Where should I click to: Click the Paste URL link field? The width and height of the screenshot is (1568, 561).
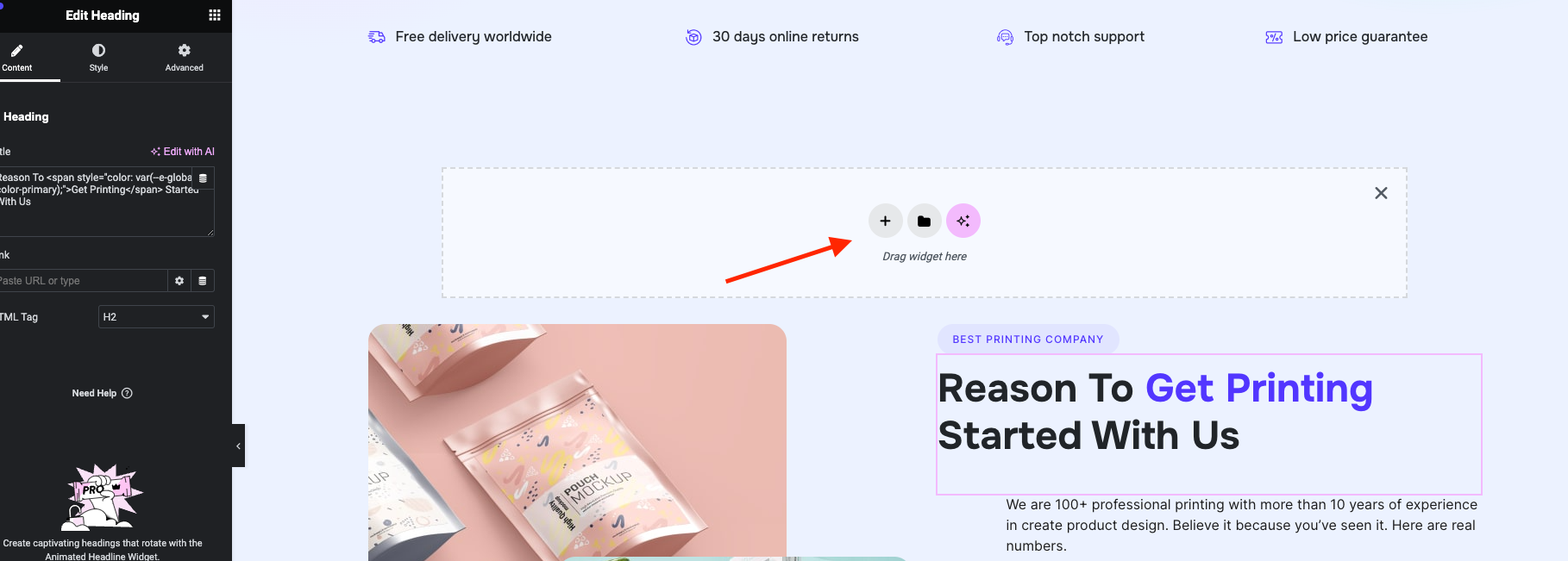click(x=83, y=281)
